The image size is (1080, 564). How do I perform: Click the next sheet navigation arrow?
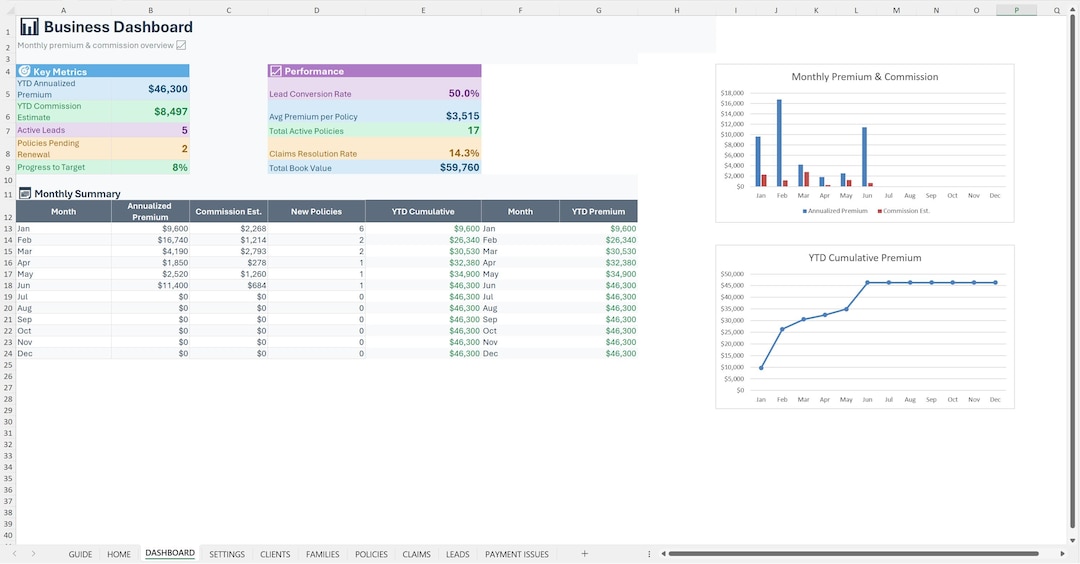pyautogui.click(x=33, y=554)
